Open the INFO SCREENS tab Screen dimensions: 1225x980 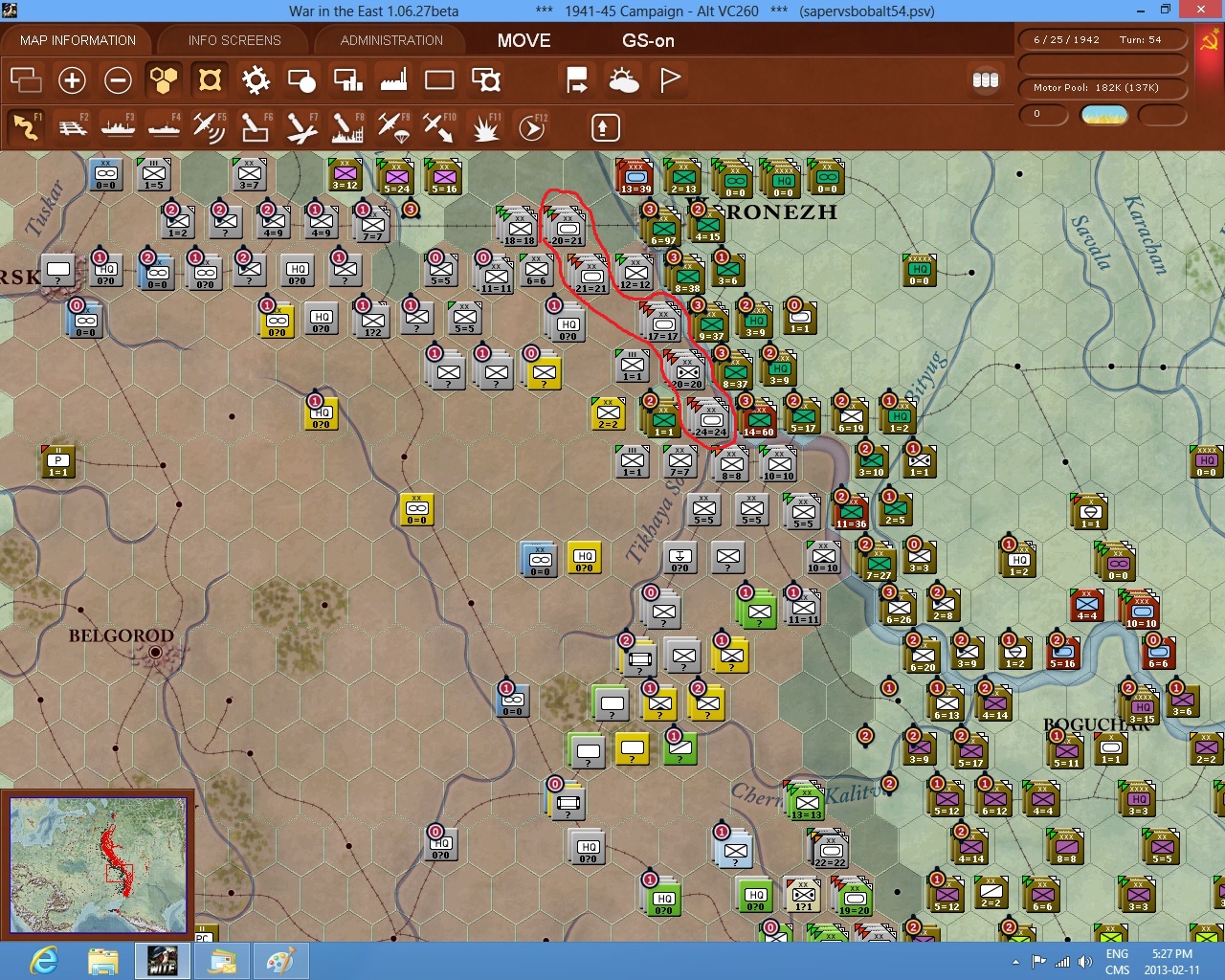(x=234, y=40)
